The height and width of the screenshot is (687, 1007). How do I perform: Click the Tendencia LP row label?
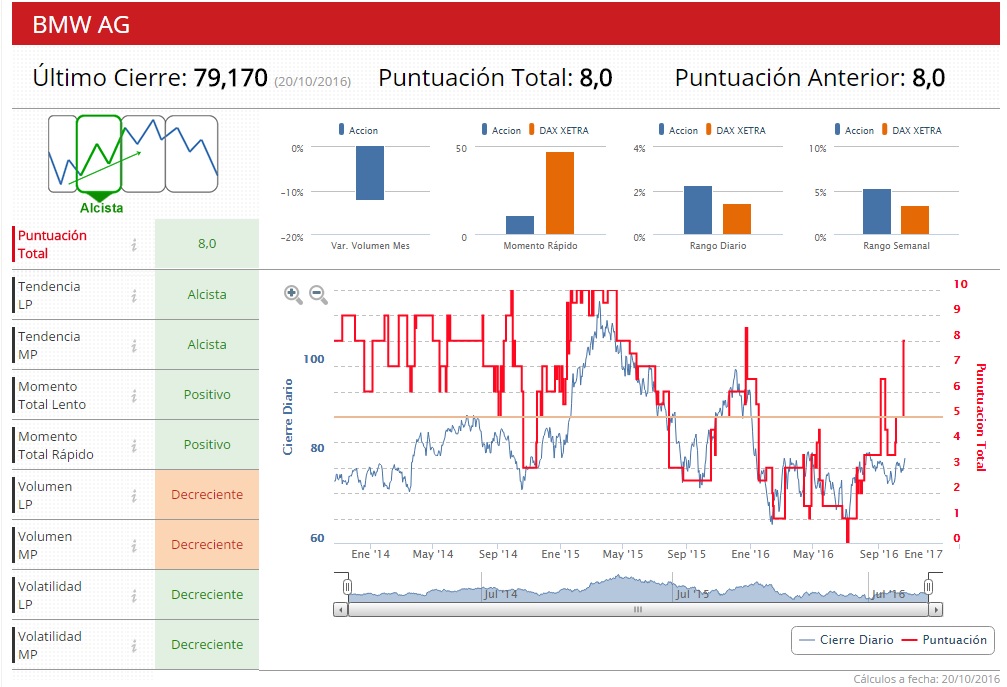tap(49, 295)
